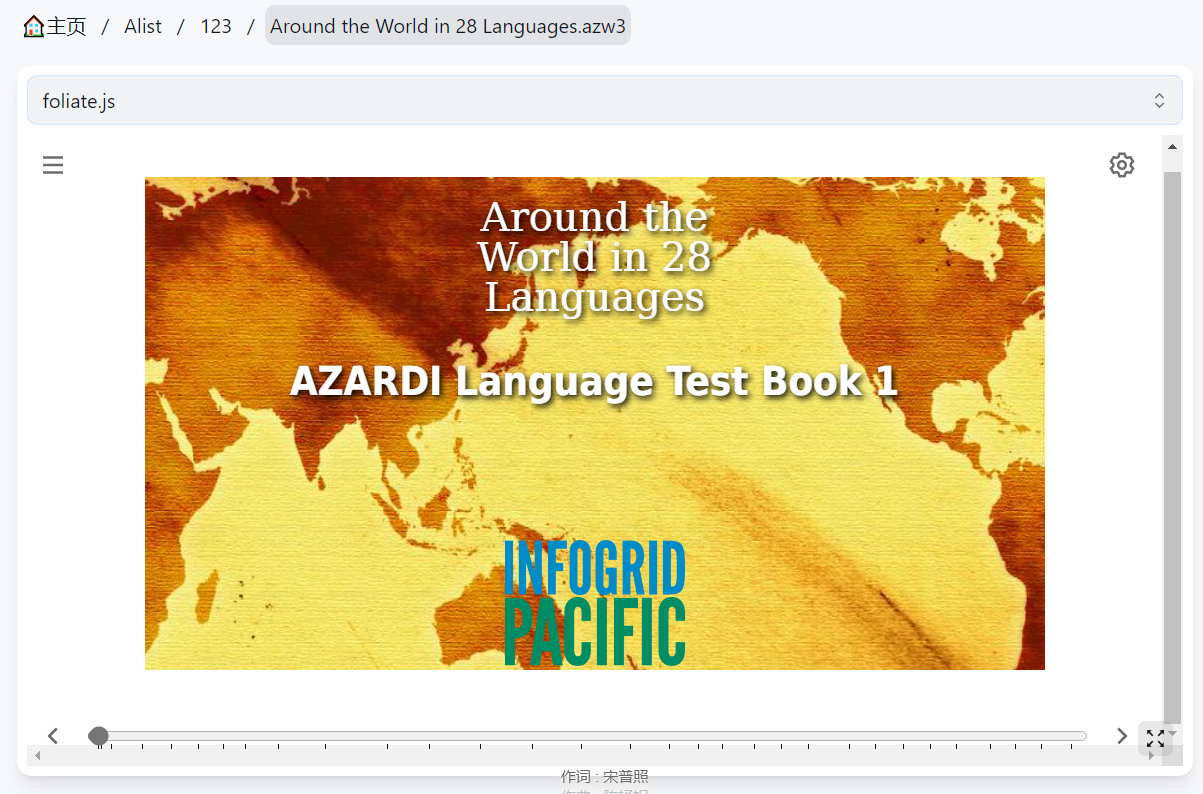Click the cover title 'AZARDI Language Test Book 1'
1203x794 pixels.
coord(594,381)
